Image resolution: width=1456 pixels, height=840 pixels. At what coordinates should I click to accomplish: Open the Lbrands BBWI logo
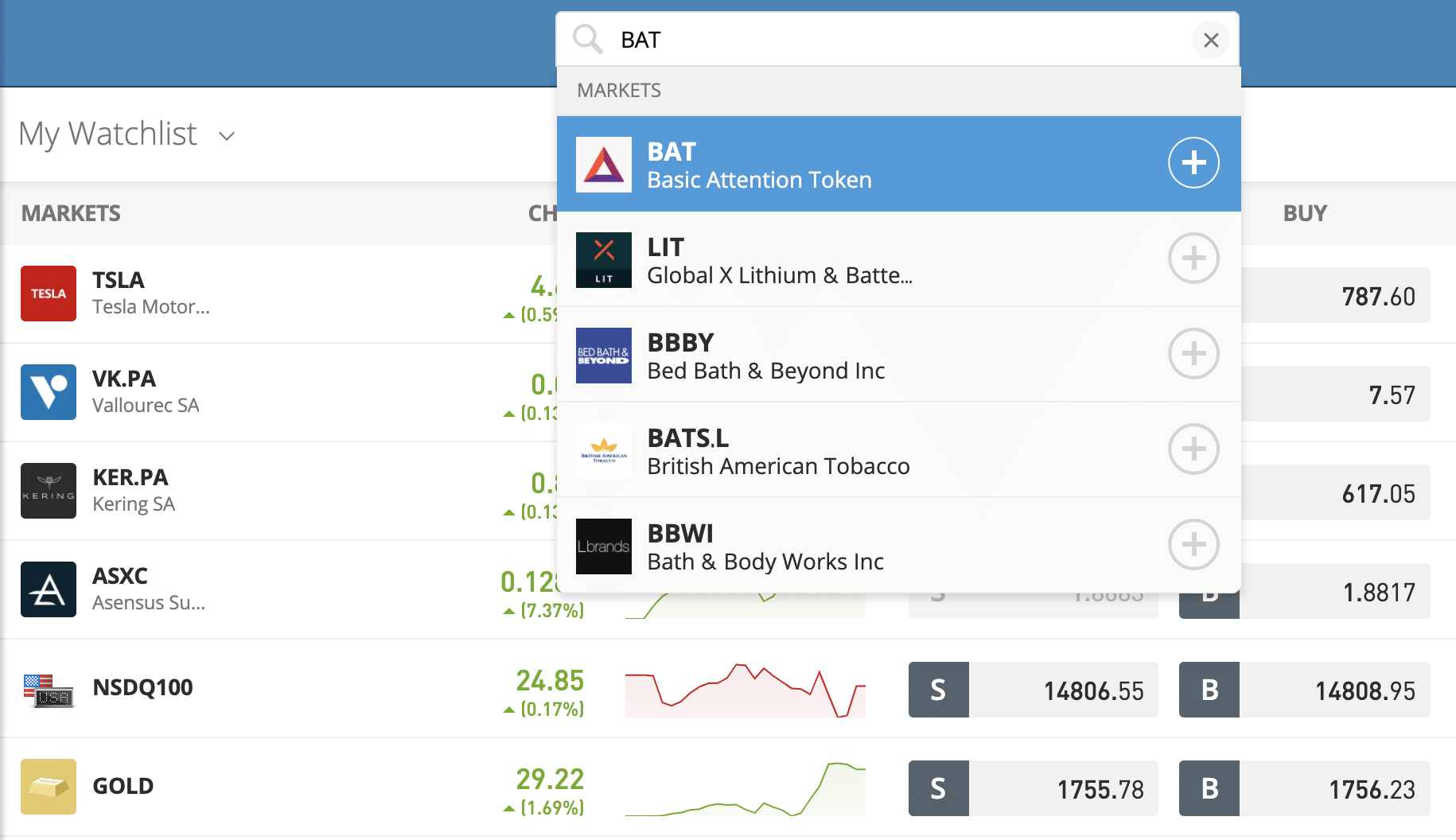click(x=604, y=546)
